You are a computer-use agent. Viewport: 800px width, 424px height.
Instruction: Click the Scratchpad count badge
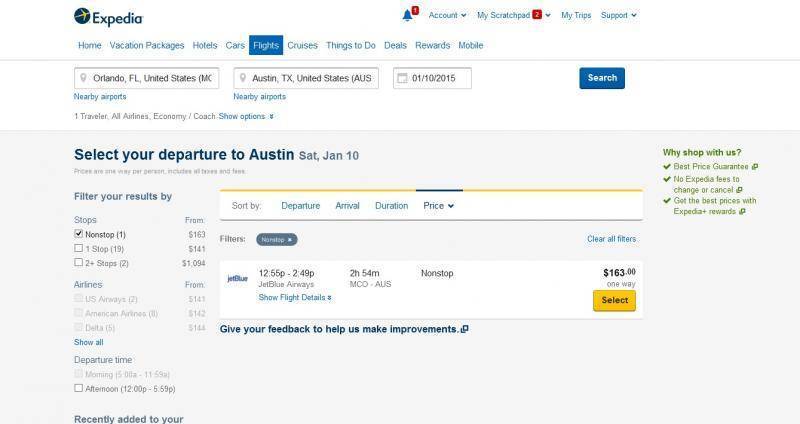(537, 15)
